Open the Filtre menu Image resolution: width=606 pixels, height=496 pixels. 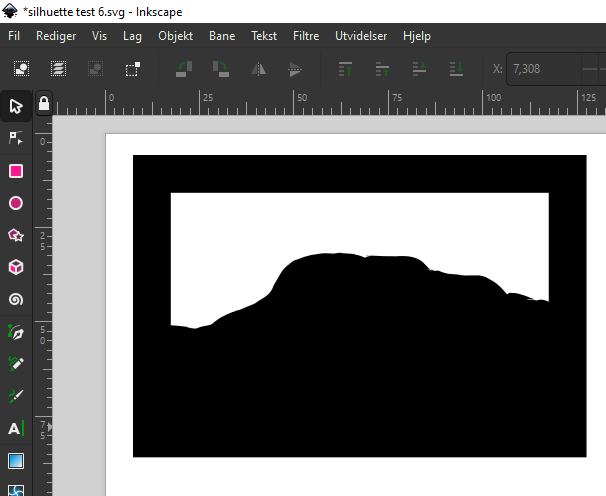click(306, 35)
